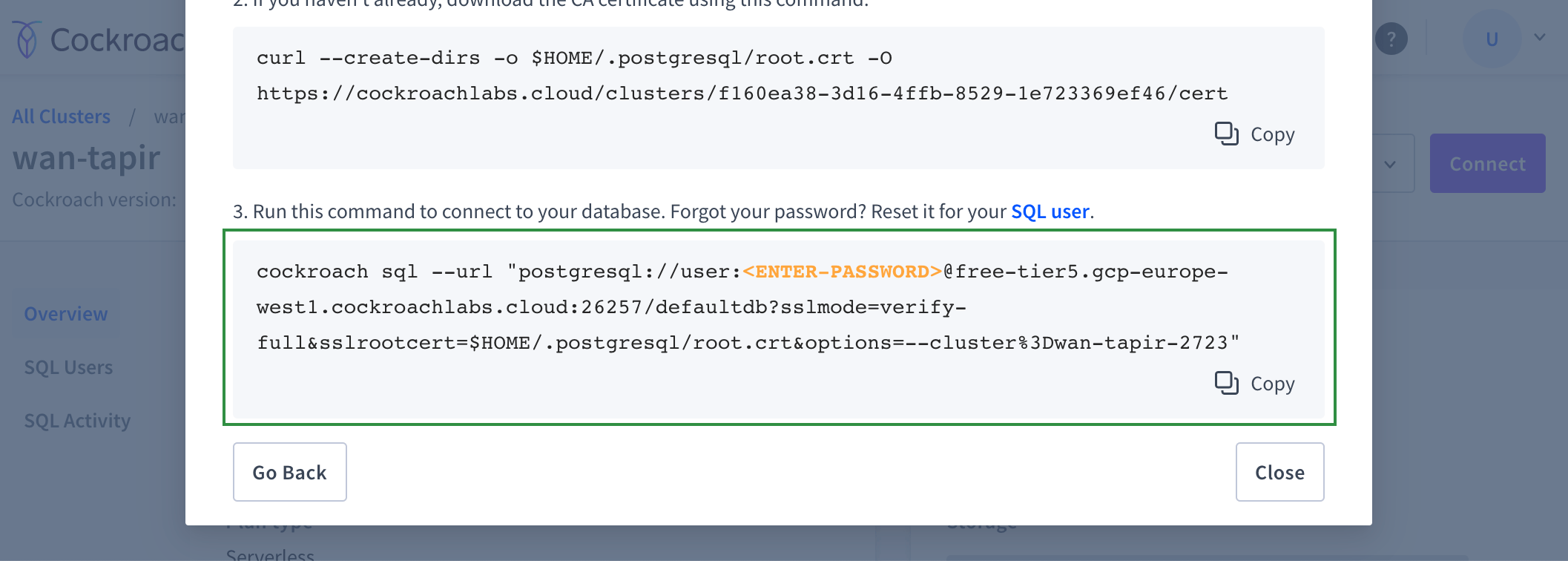Switch to the SQL Activity page

point(77,421)
